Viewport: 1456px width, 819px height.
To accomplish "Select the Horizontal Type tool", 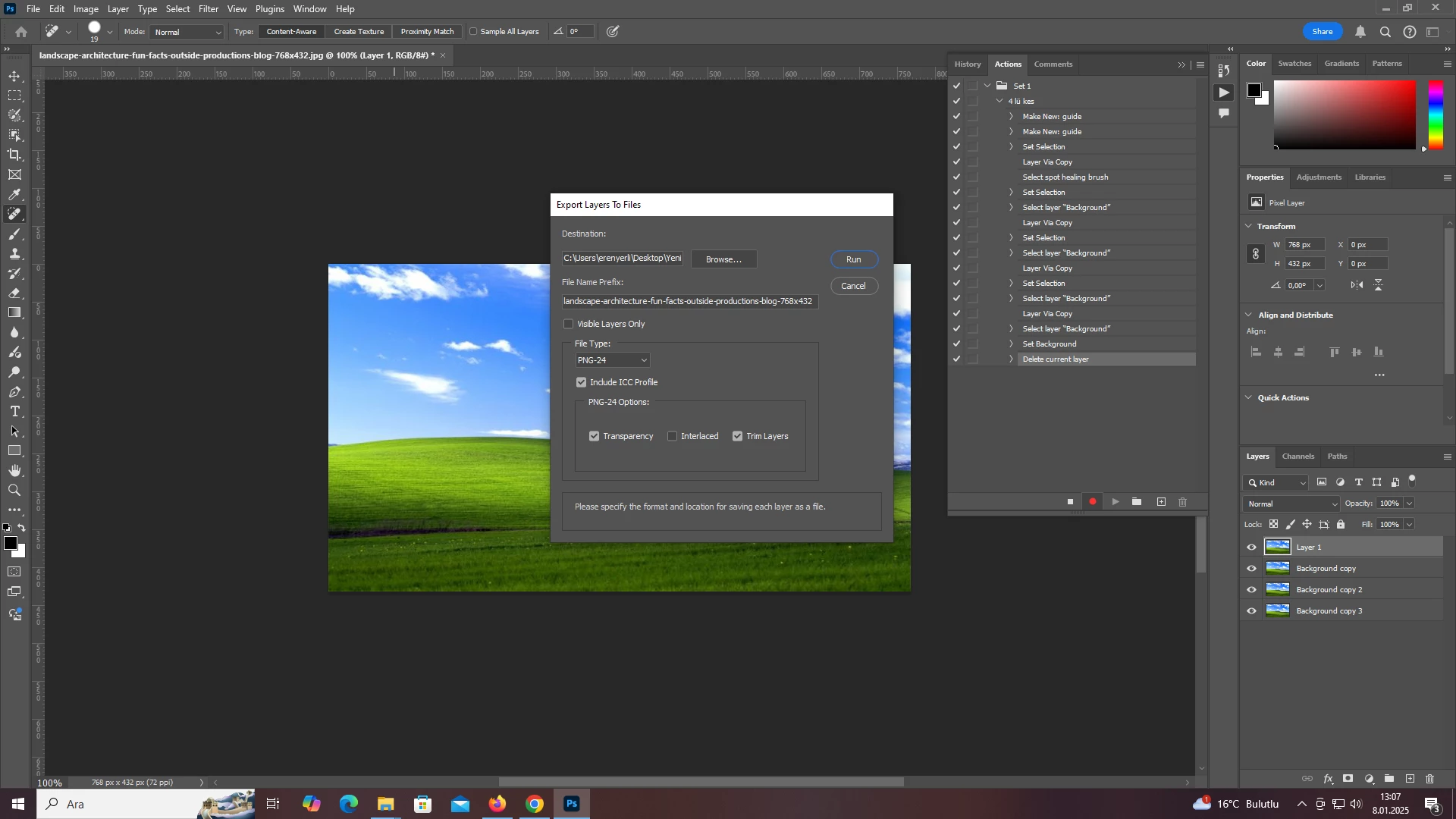I will pos(14,412).
